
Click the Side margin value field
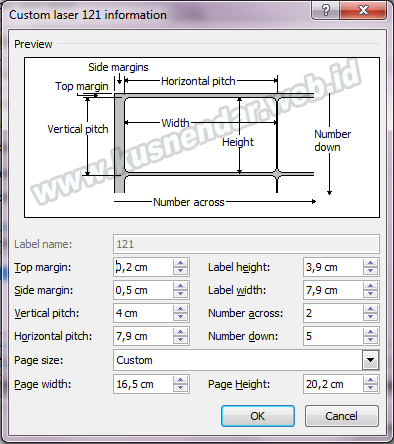point(143,290)
